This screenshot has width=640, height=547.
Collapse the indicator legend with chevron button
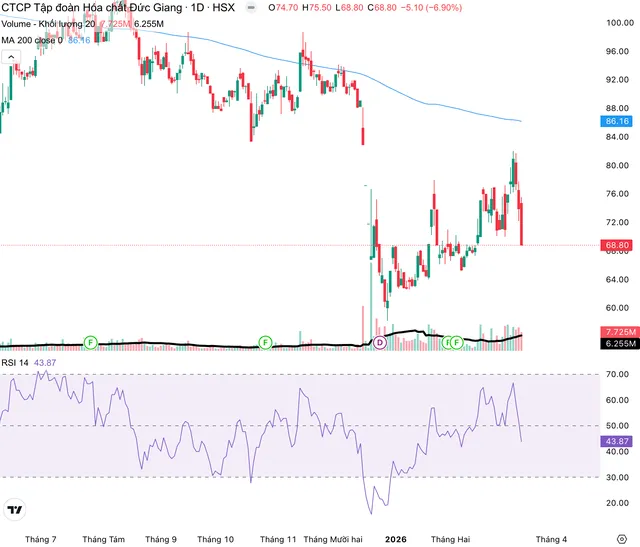click(11, 57)
